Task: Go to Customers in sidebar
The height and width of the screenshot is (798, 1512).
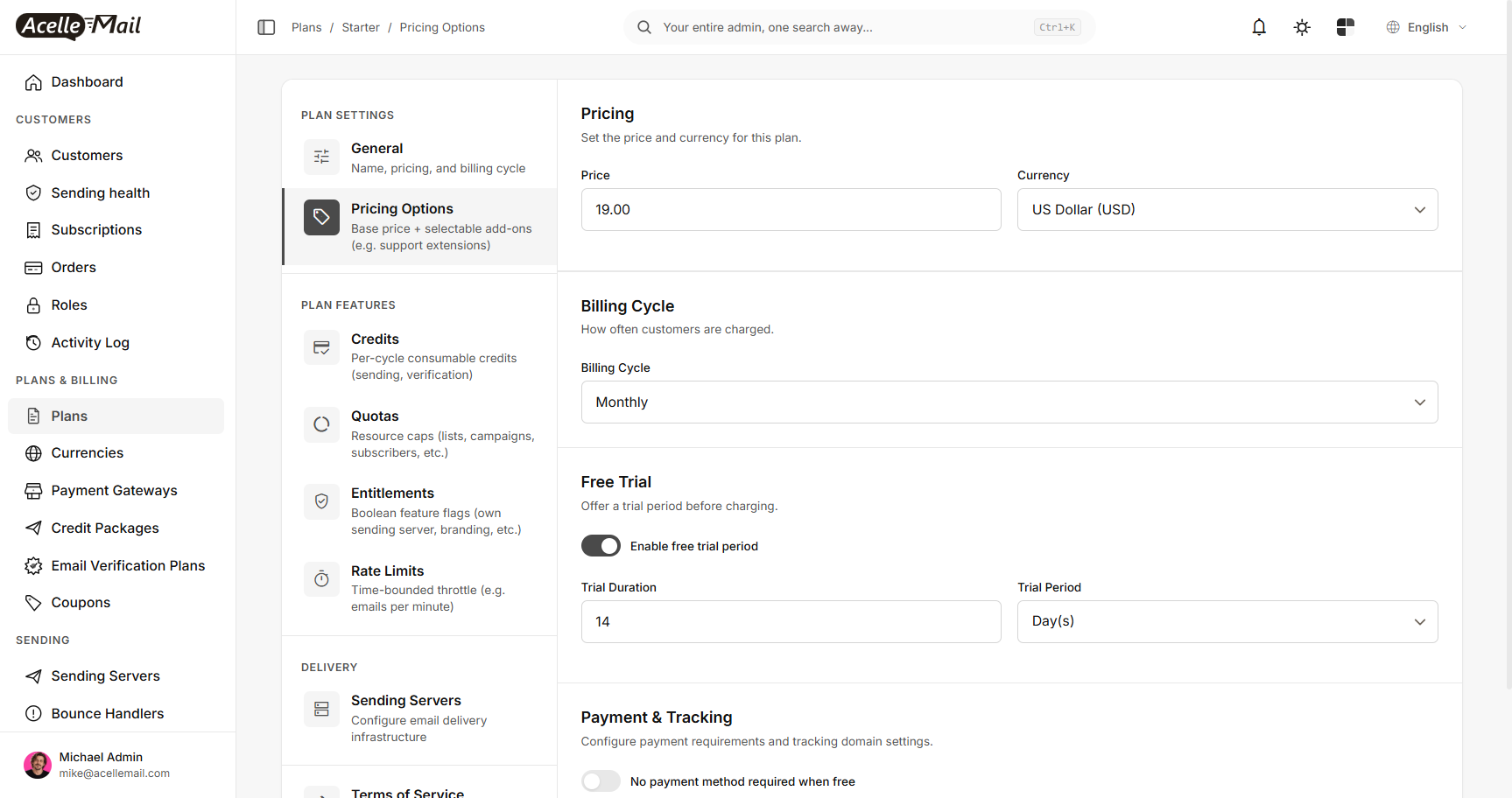Action: pyautogui.click(x=116, y=156)
